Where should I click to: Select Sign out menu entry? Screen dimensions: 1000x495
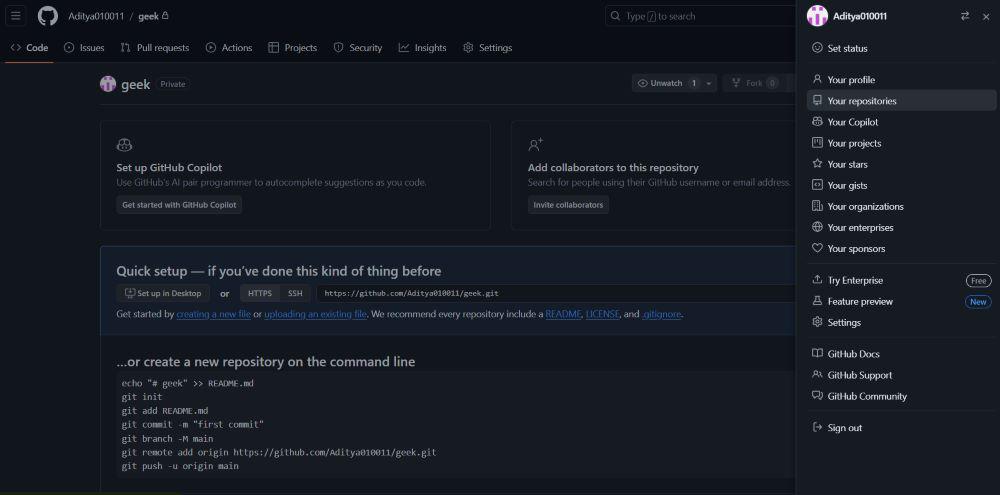click(x=902, y=427)
